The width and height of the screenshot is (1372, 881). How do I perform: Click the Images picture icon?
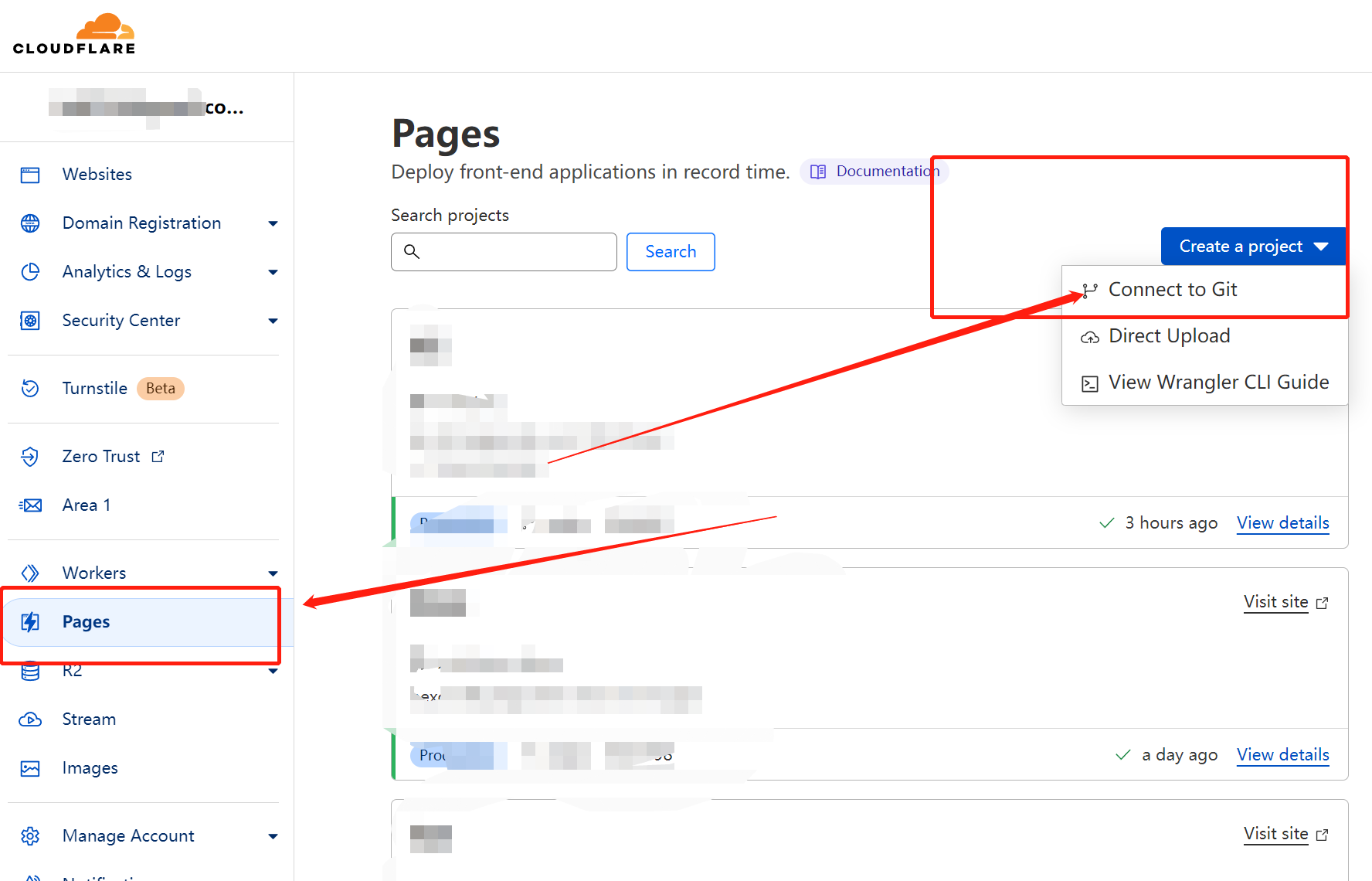pos(30,768)
